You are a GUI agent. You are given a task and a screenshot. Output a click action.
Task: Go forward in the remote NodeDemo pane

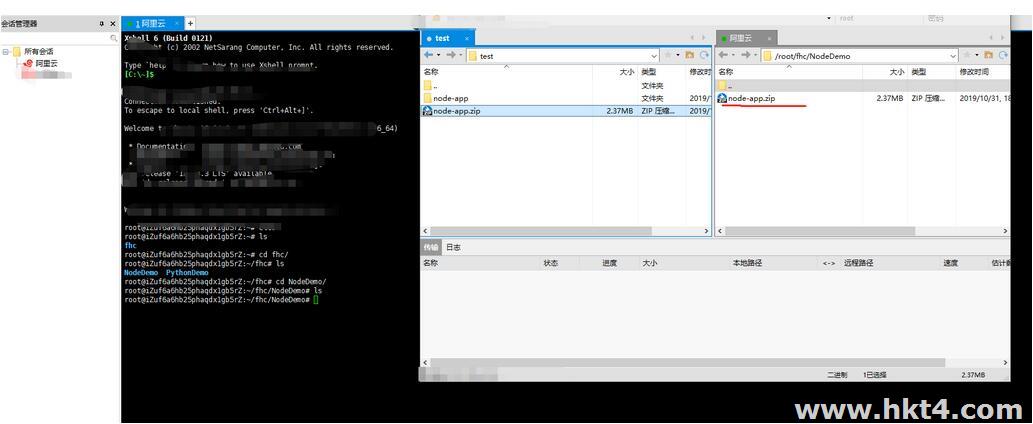point(746,55)
